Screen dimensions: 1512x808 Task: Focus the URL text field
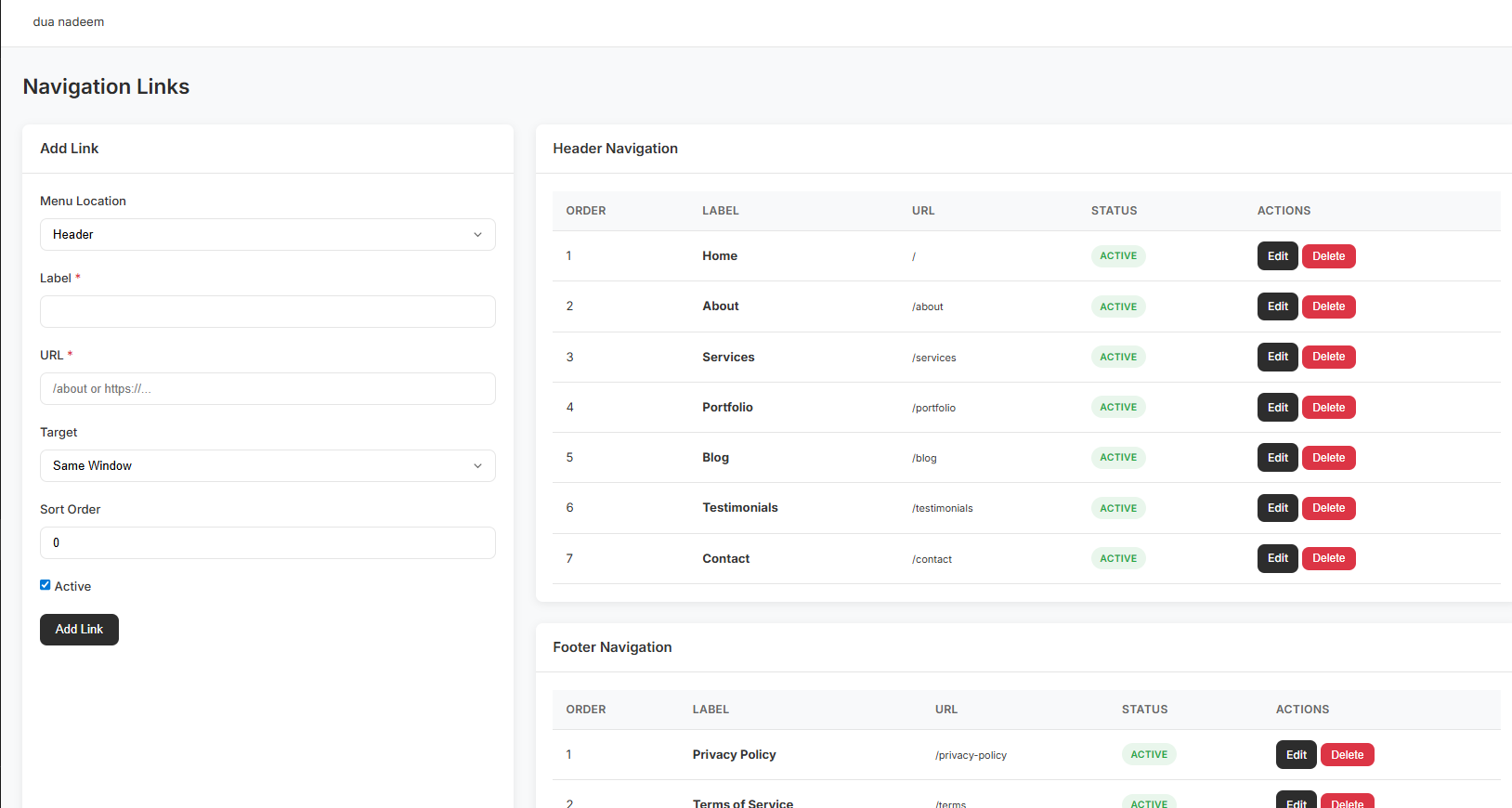[267, 389]
